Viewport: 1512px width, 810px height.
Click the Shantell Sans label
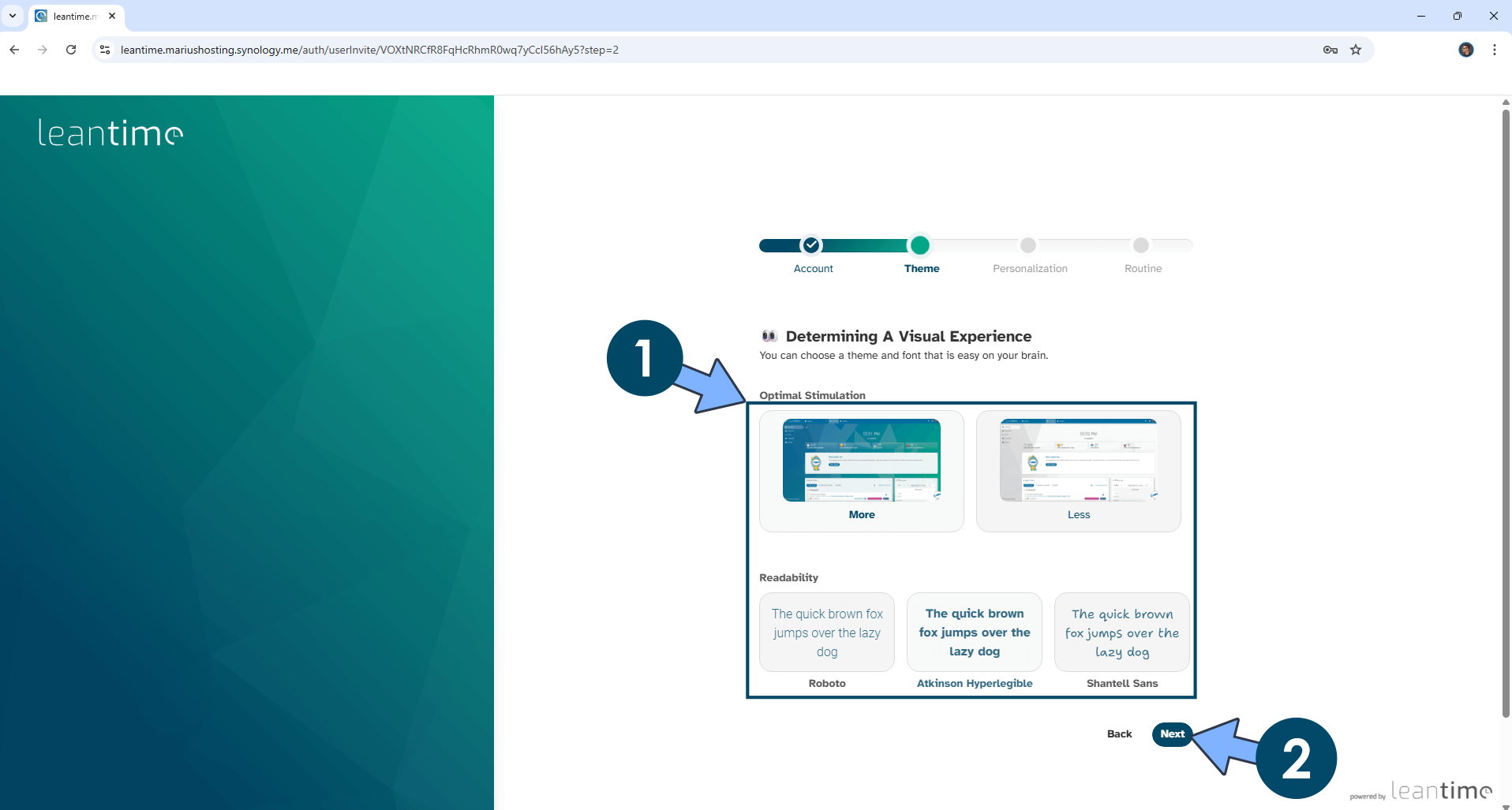1122,684
